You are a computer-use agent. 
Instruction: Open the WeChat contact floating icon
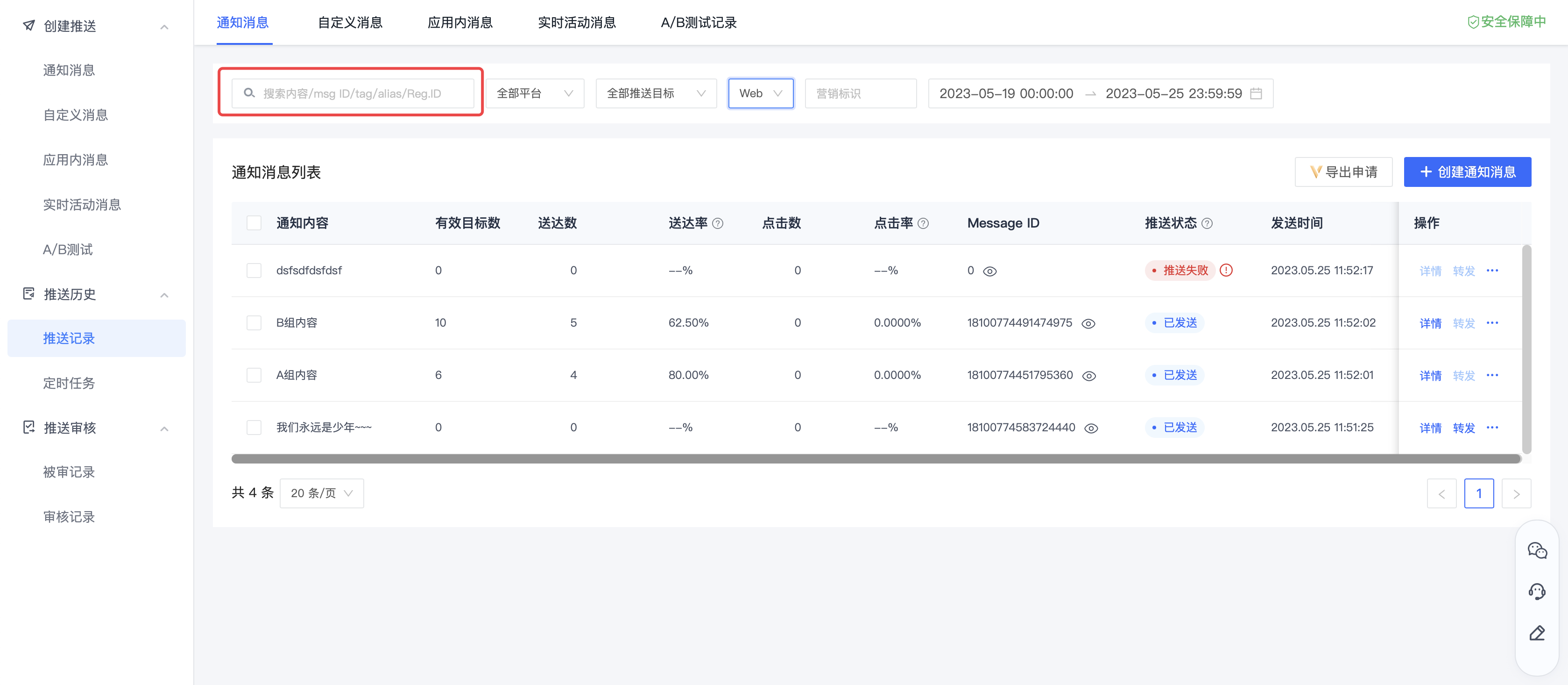[1537, 550]
